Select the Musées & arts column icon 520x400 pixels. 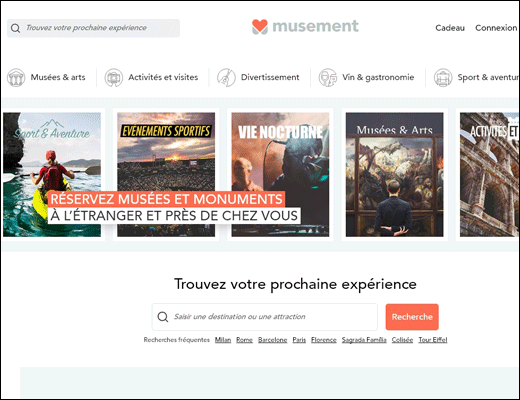click(16, 77)
